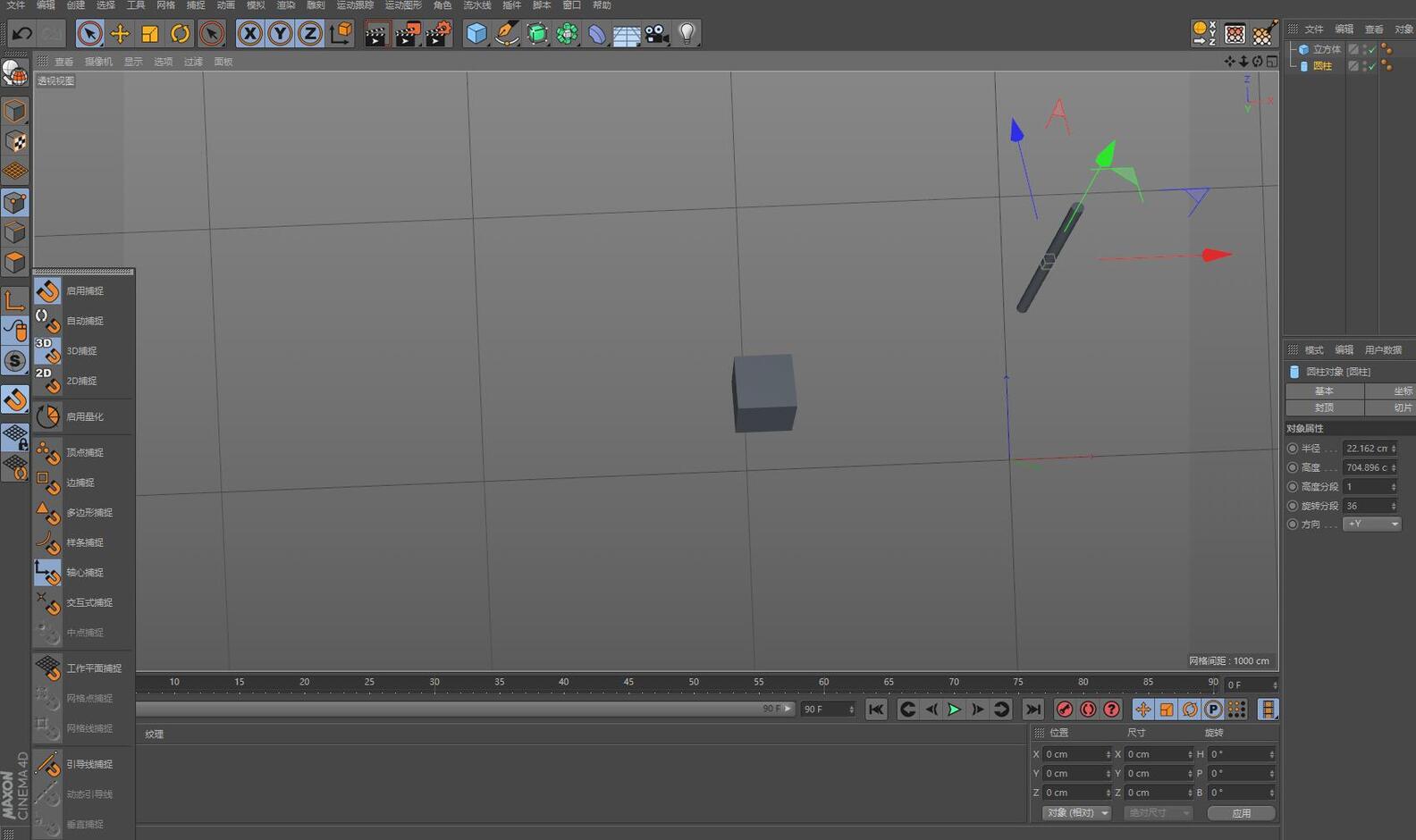Image resolution: width=1416 pixels, height=840 pixels.
Task: Click the 应用 apply button
Action: click(1241, 813)
